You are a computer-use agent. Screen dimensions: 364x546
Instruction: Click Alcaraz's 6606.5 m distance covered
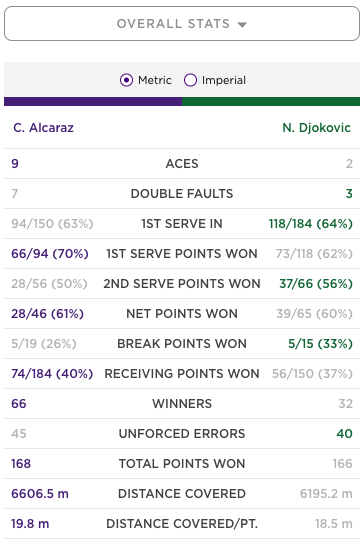(x=40, y=493)
